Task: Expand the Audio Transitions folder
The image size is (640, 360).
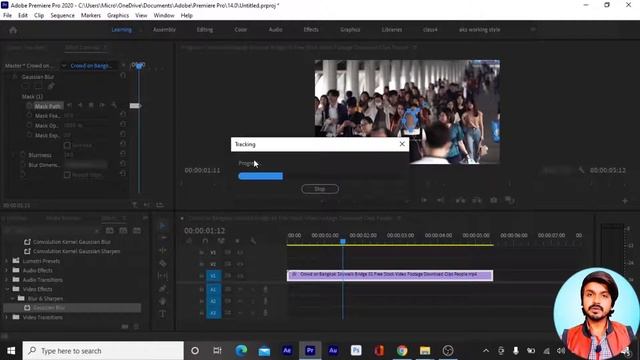Action: point(6,280)
